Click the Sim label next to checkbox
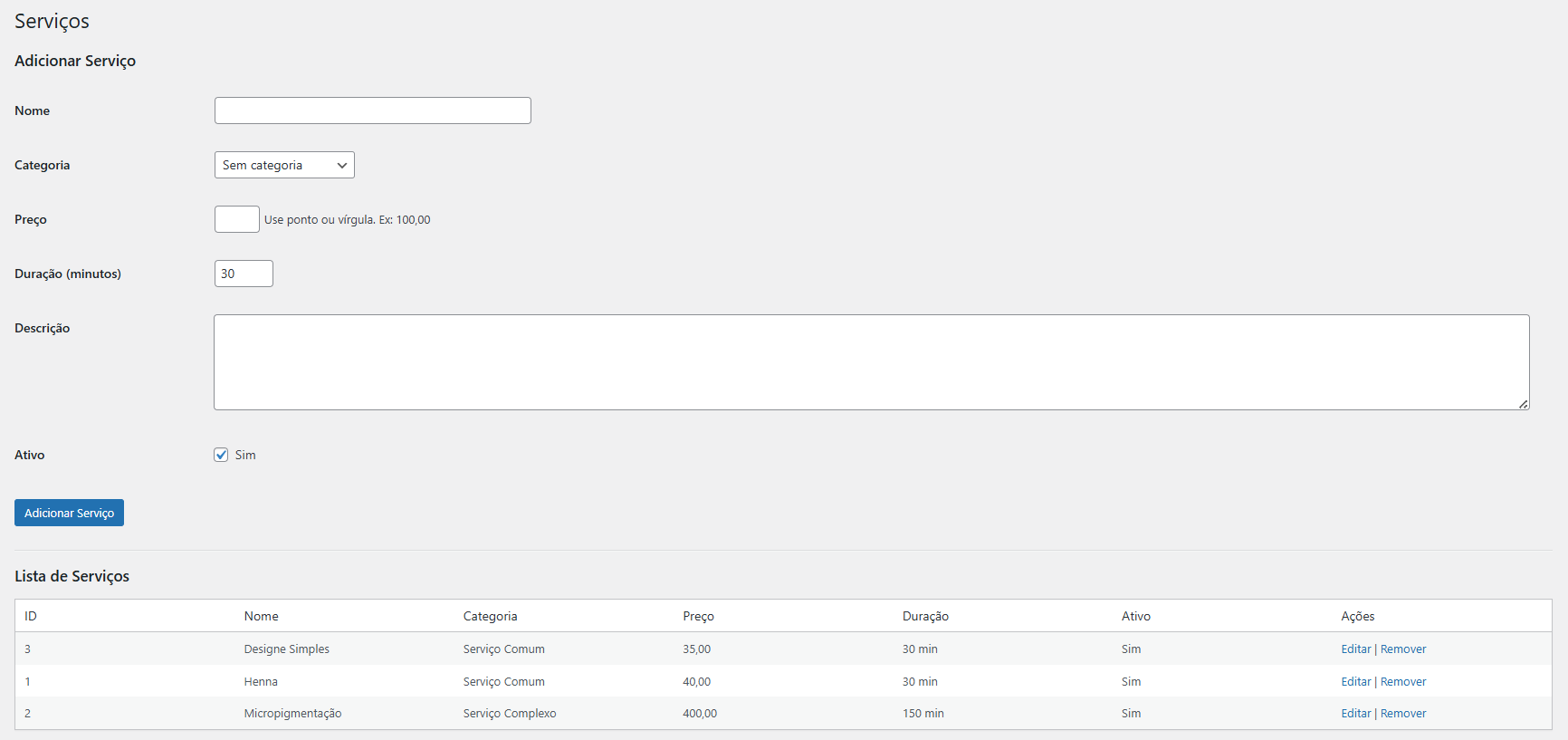 245,455
